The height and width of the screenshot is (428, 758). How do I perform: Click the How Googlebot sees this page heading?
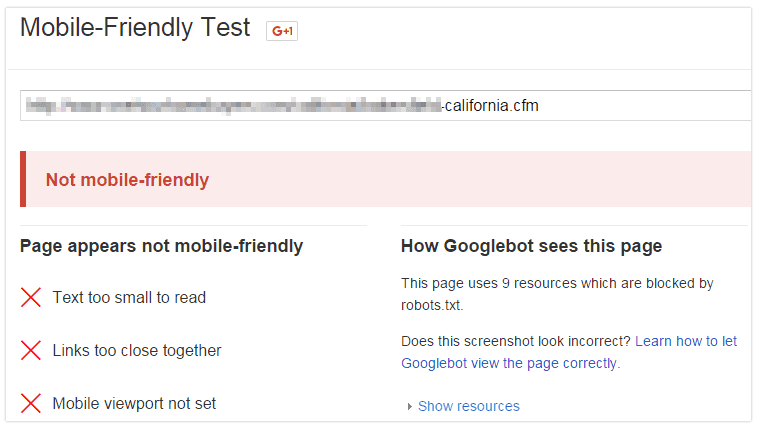click(531, 246)
